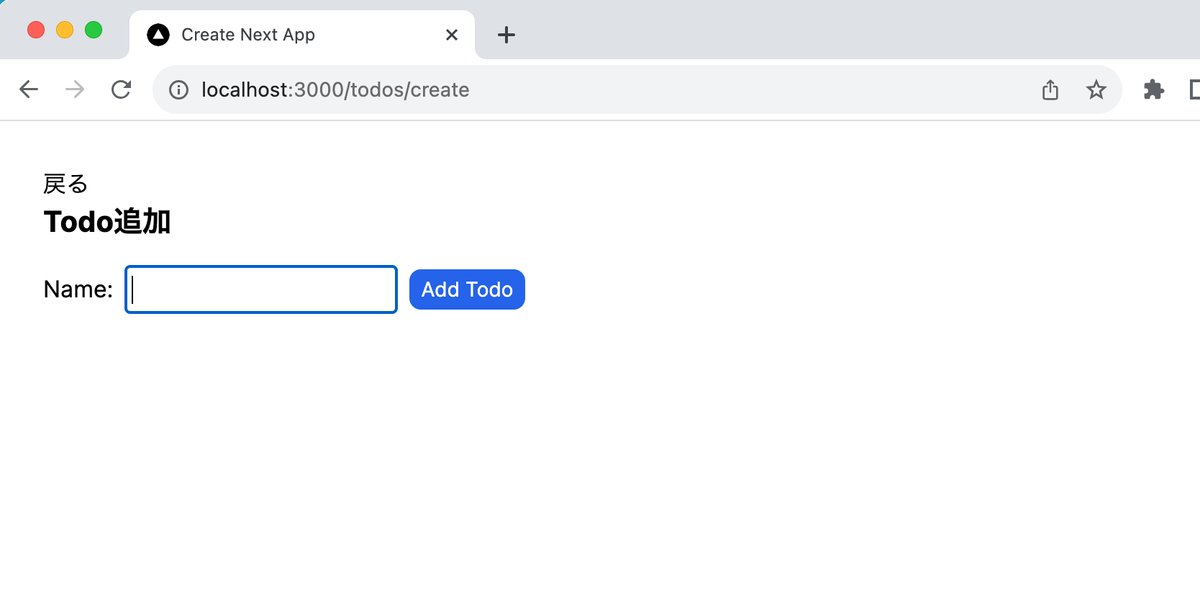Viewport: 1200px width, 612px height.
Task: Follow the 戻る link to go back
Action: point(64,183)
